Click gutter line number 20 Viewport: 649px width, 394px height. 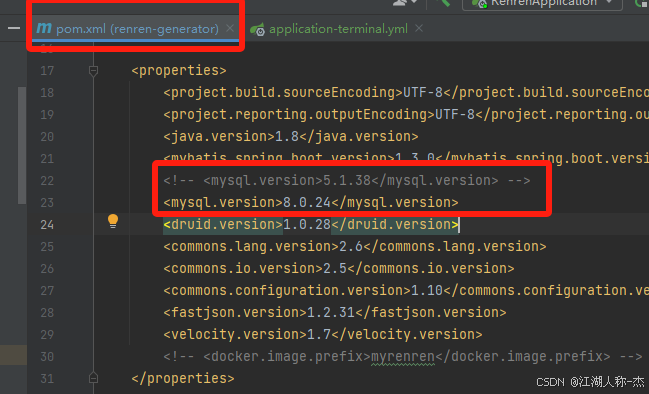[47, 137]
